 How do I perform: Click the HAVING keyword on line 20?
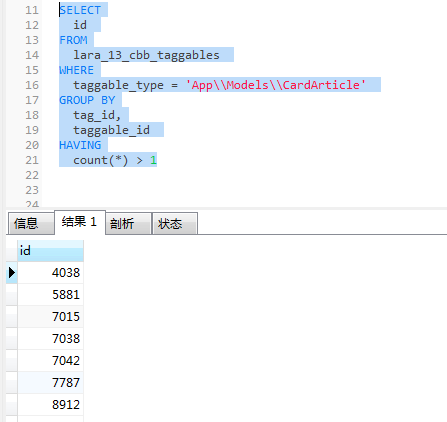pyautogui.click(x=80, y=145)
